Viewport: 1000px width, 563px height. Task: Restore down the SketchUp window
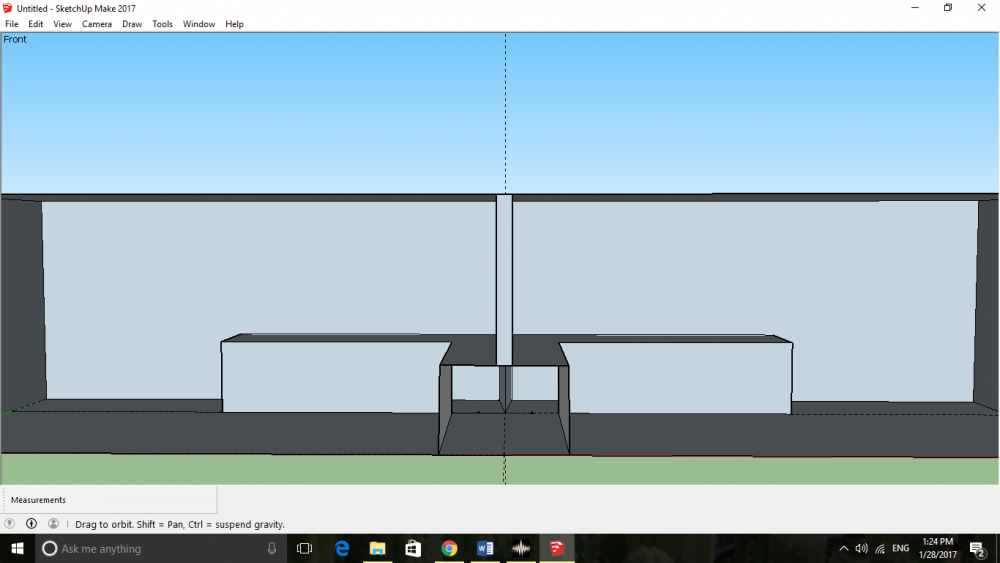(948, 8)
